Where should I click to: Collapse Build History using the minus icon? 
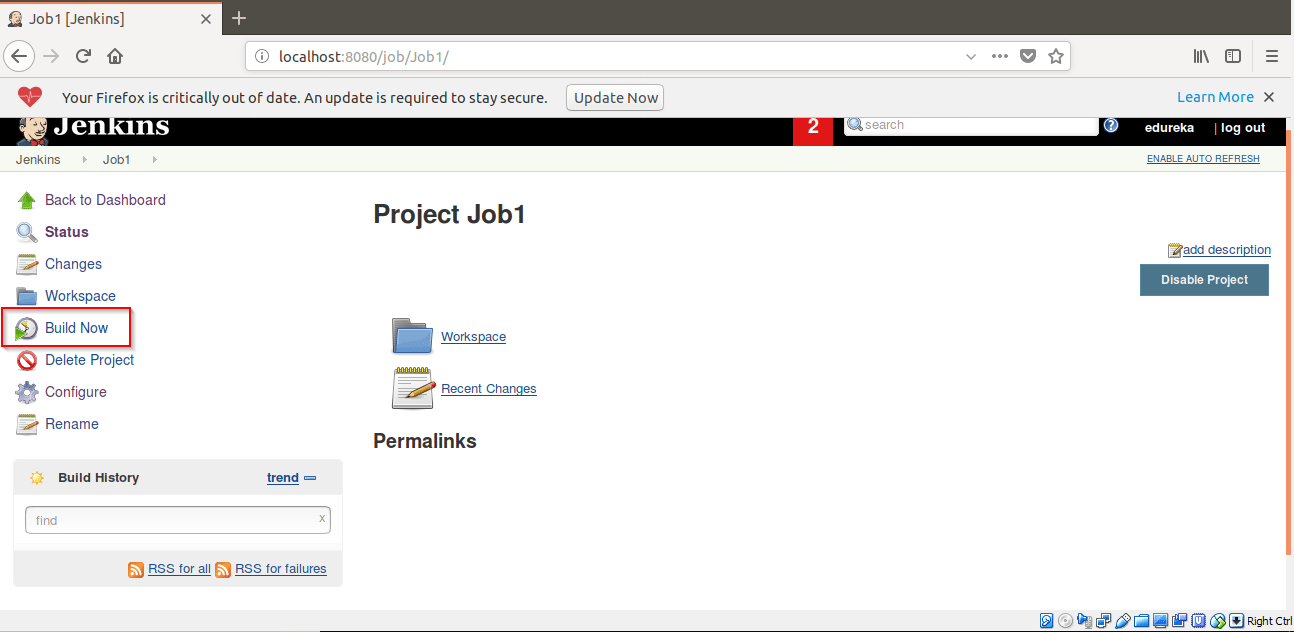tap(309, 477)
